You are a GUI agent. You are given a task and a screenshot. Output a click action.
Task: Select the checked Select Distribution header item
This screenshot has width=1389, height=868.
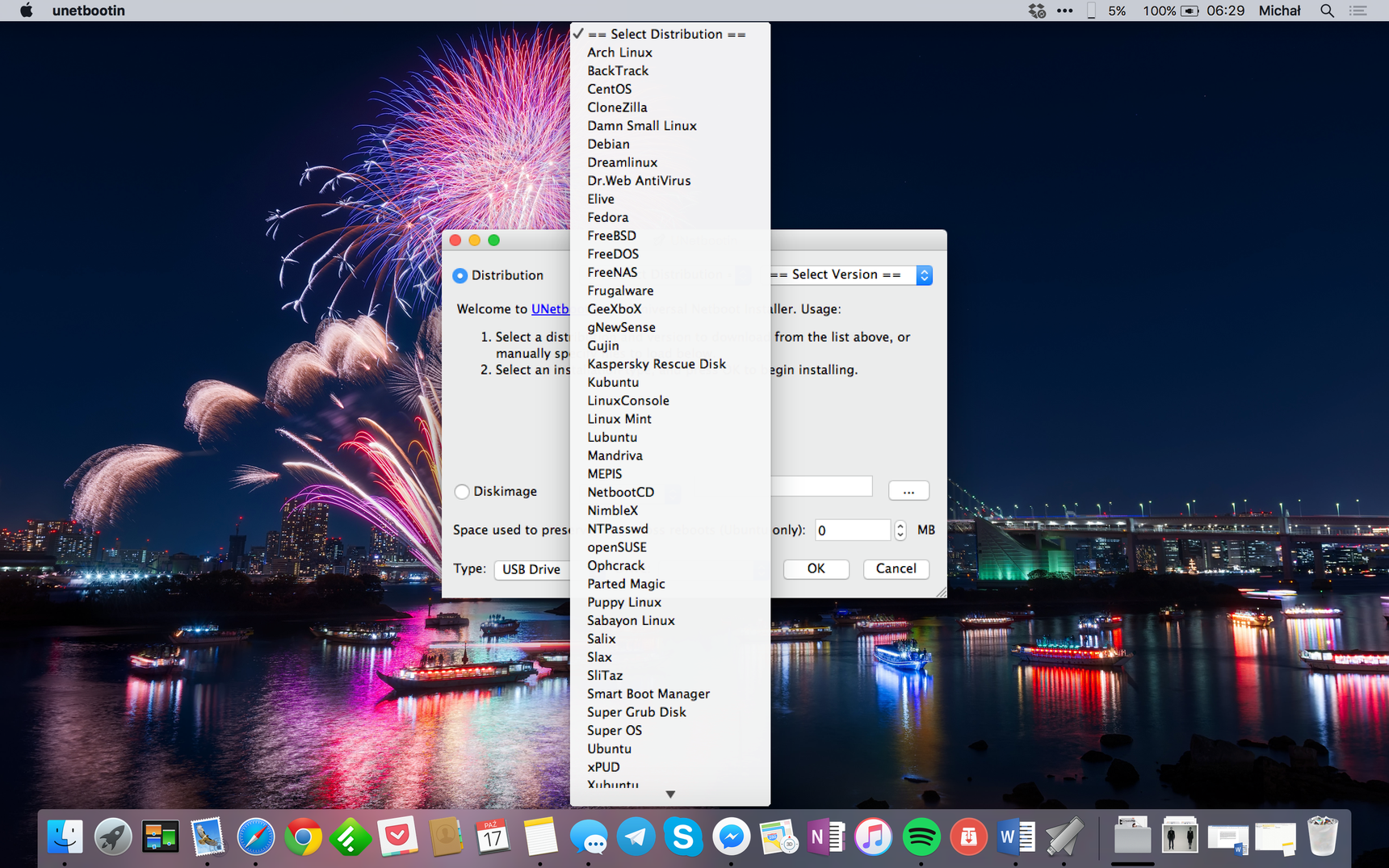click(x=670, y=34)
